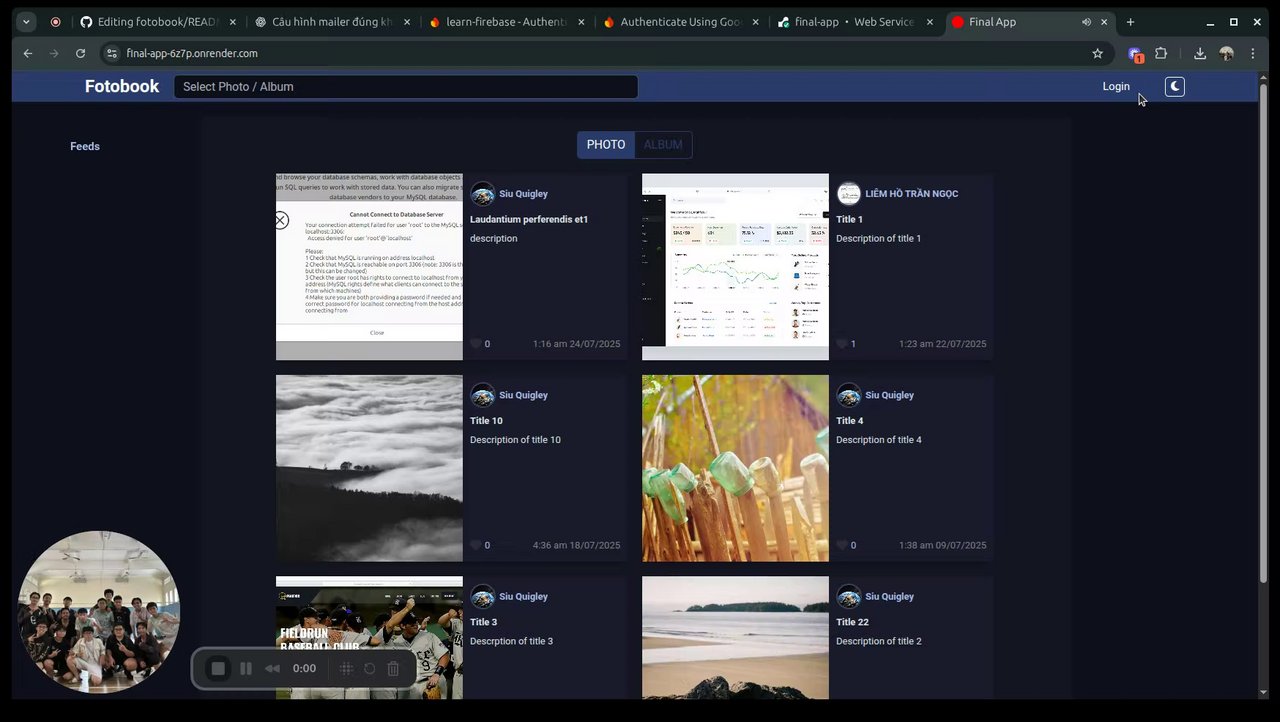Like the Laudantium perferendis et1 photo
1280x722 pixels.
pos(476,344)
